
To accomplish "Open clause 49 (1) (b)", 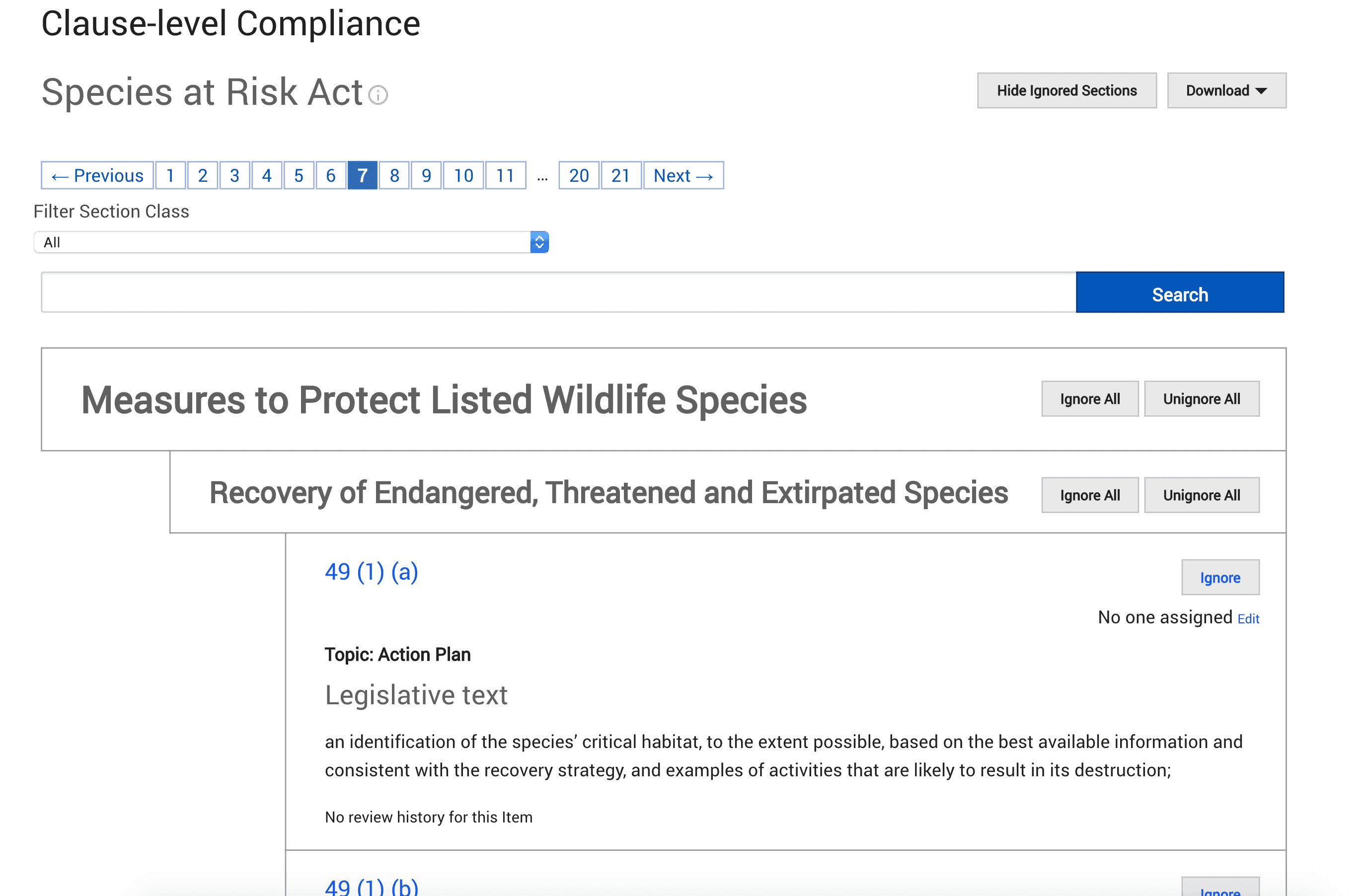I will 372,888.
